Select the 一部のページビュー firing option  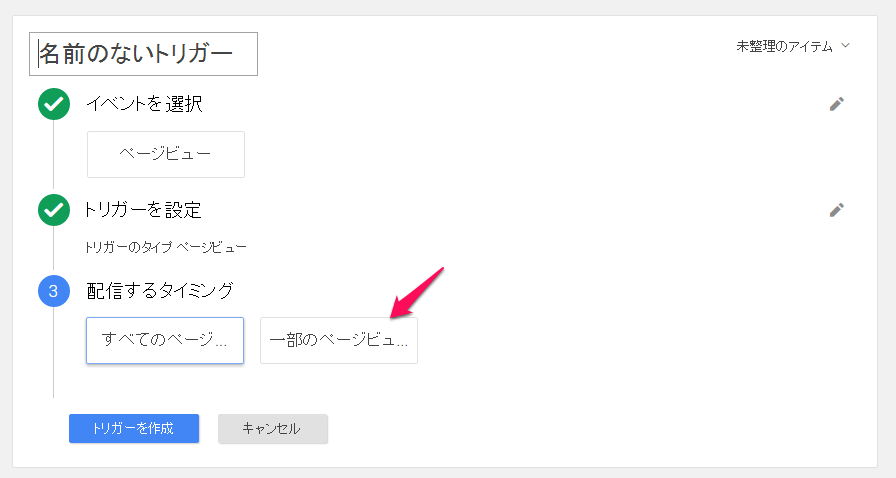339,340
